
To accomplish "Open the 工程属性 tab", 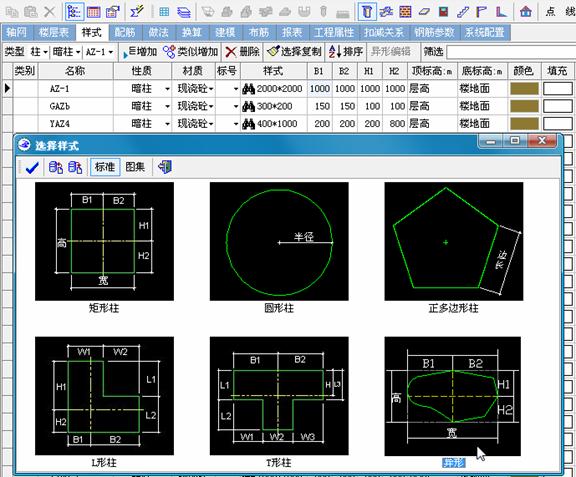I will click(x=334, y=32).
